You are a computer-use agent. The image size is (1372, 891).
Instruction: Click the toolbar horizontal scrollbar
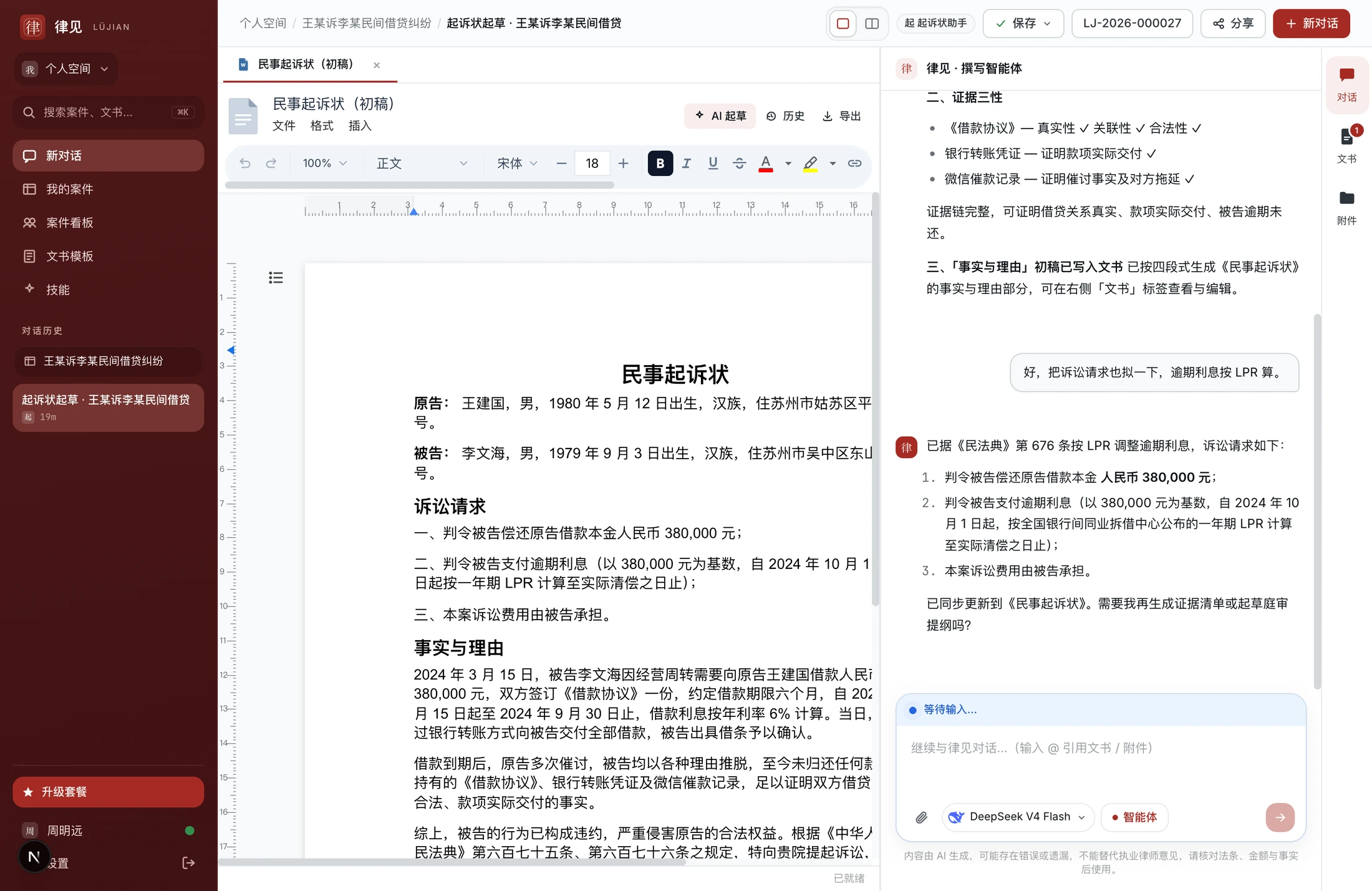420,185
